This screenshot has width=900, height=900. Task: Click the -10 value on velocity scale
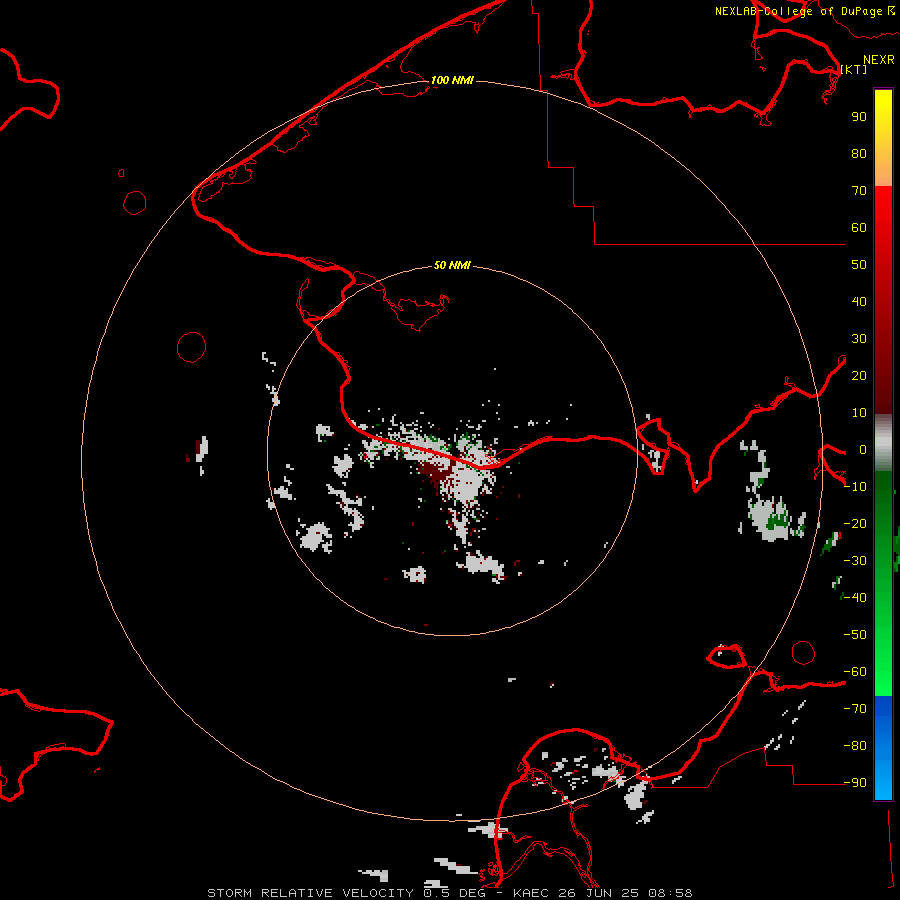pos(855,487)
